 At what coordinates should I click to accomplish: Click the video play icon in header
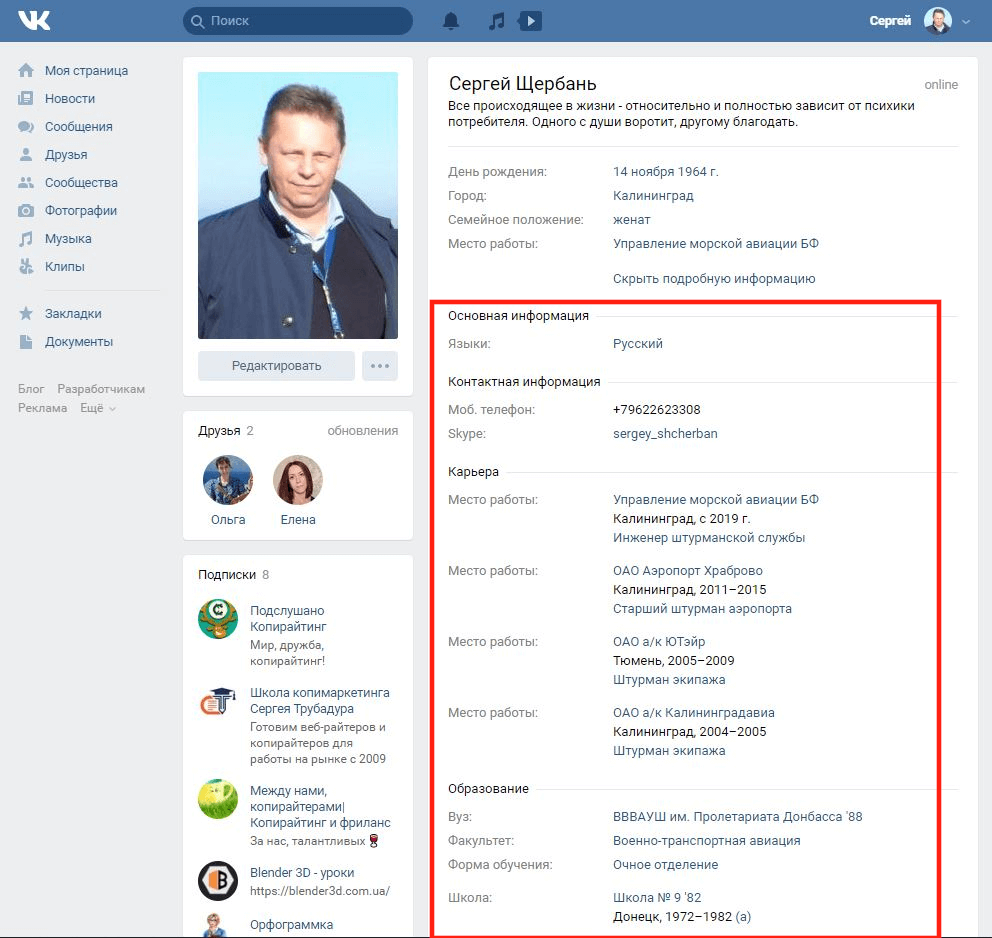(530, 21)
